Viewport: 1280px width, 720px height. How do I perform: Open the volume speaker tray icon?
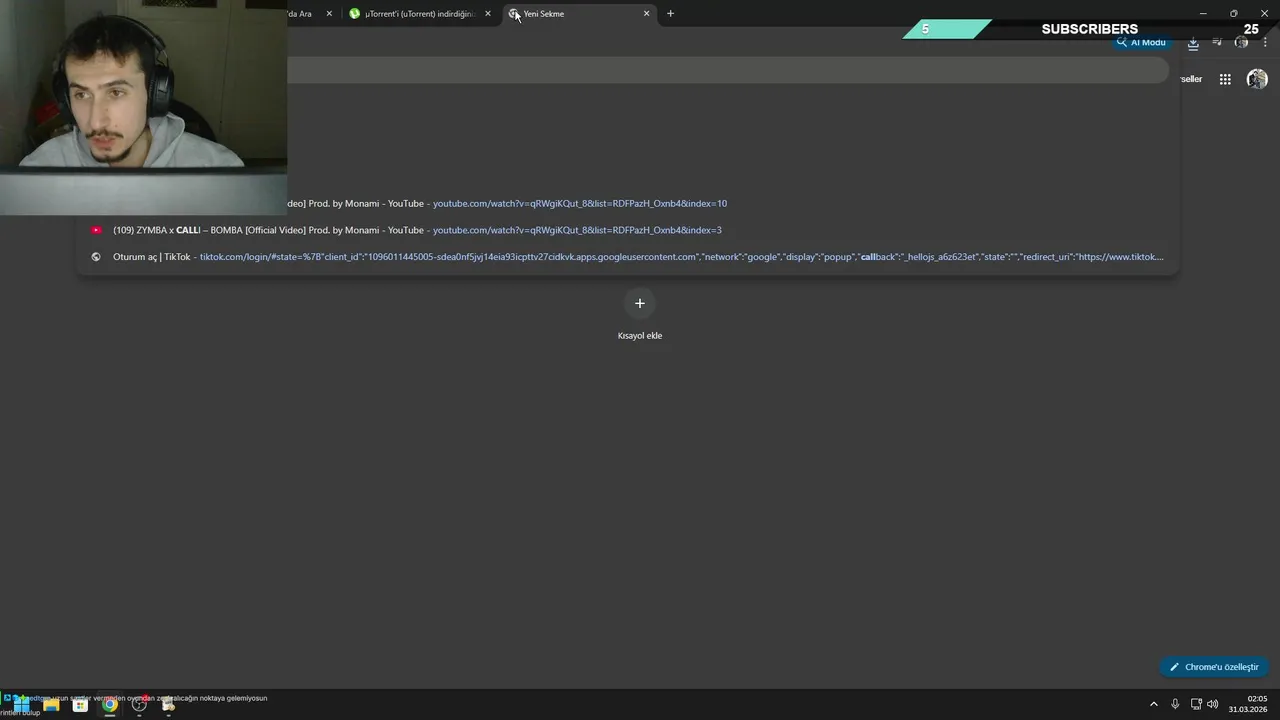[1213, 705]
